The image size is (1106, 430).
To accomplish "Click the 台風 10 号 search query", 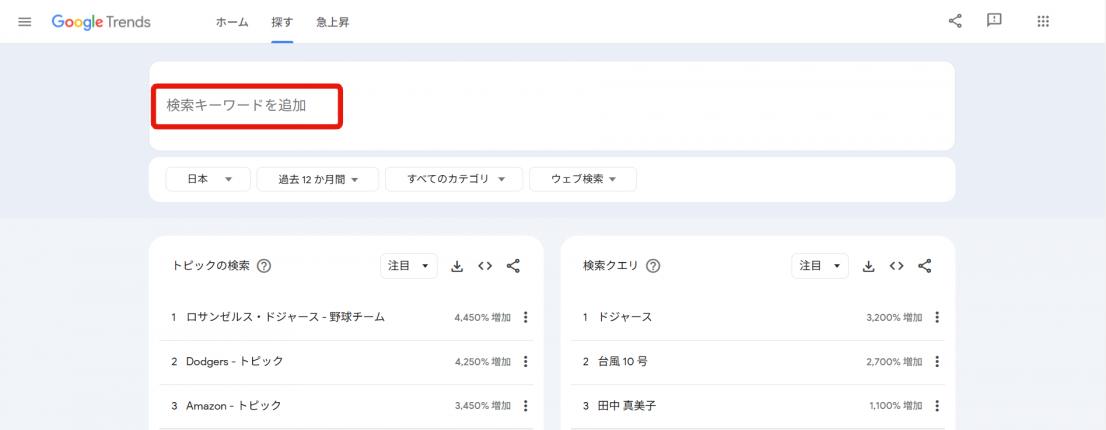I will click(x=623, y=361).
